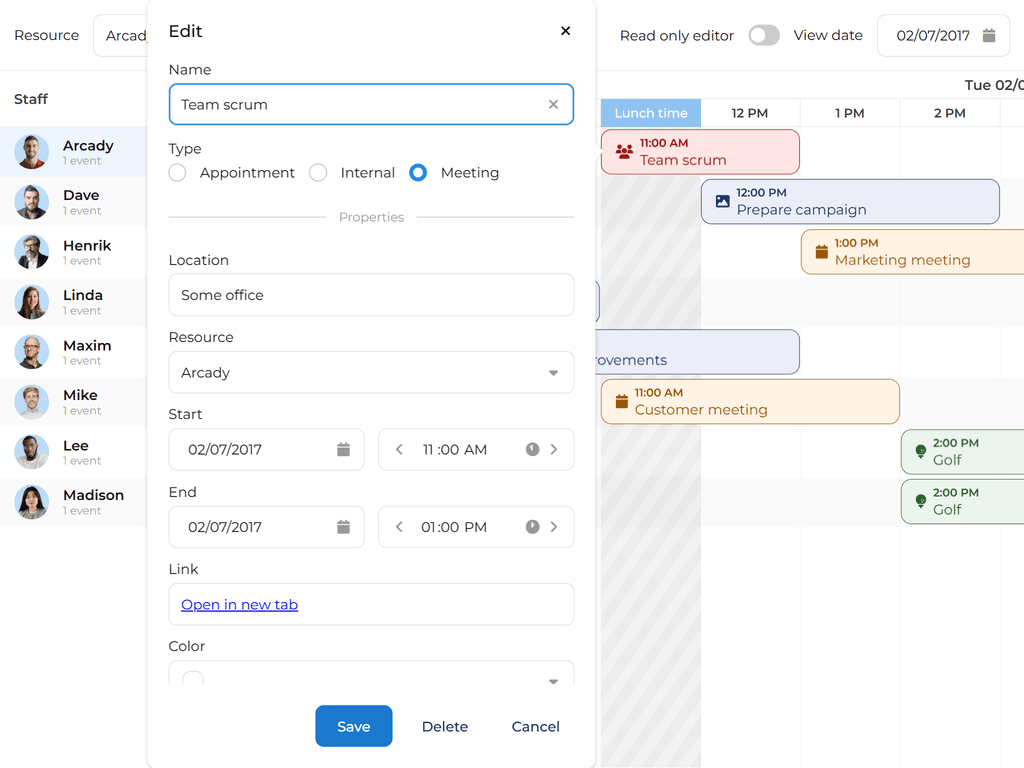1024x768 pixels.
Task: Click the calendar icon beside View date
Action: (986, 35)
